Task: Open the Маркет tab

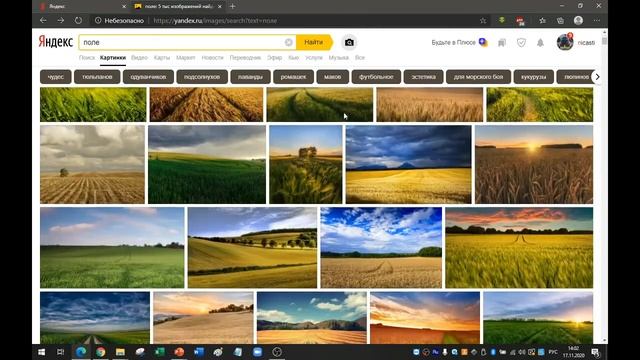Action: (186, 58)
